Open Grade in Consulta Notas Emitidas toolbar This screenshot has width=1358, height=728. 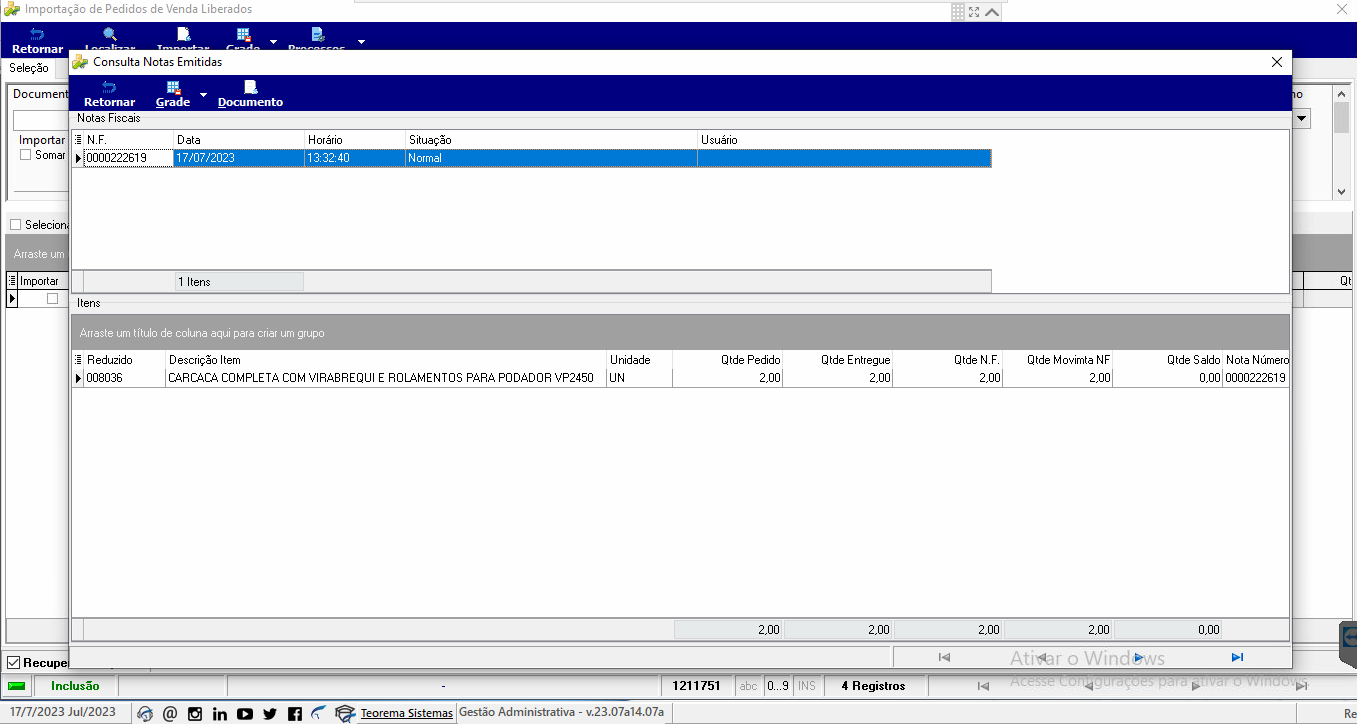point(173,94)
